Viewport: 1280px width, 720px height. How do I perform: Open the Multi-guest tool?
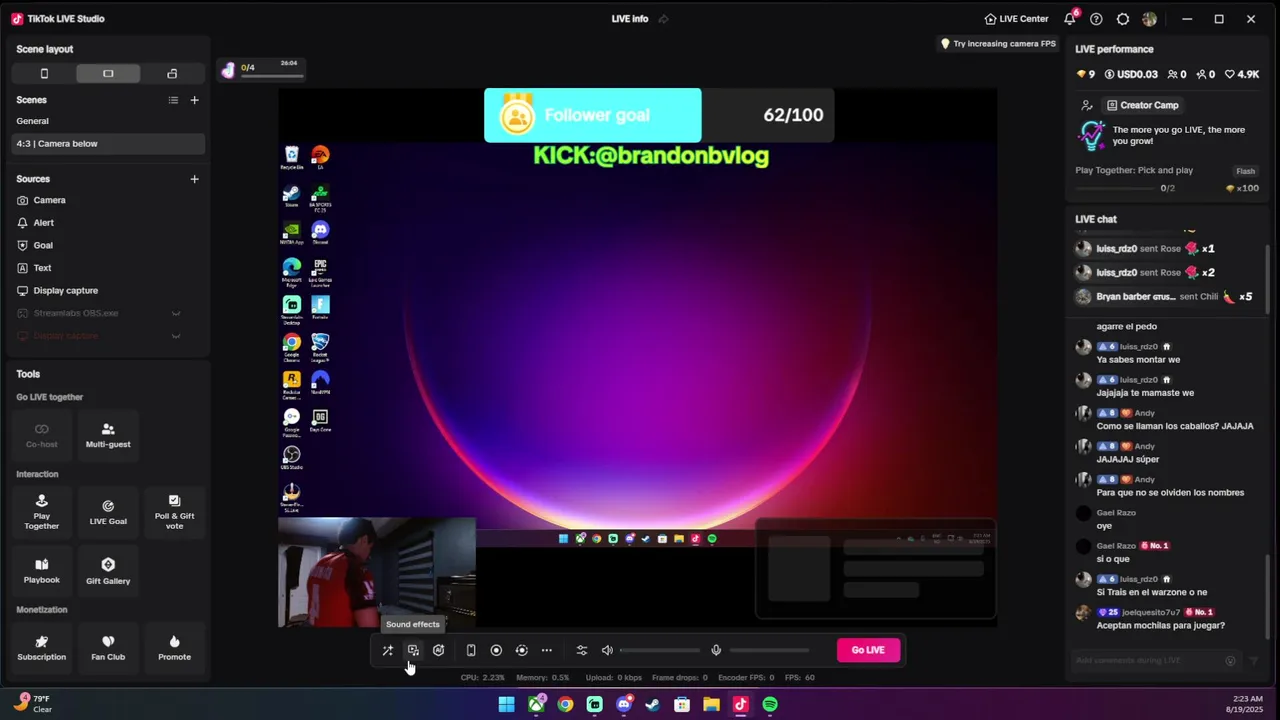(x=108, y=435)
